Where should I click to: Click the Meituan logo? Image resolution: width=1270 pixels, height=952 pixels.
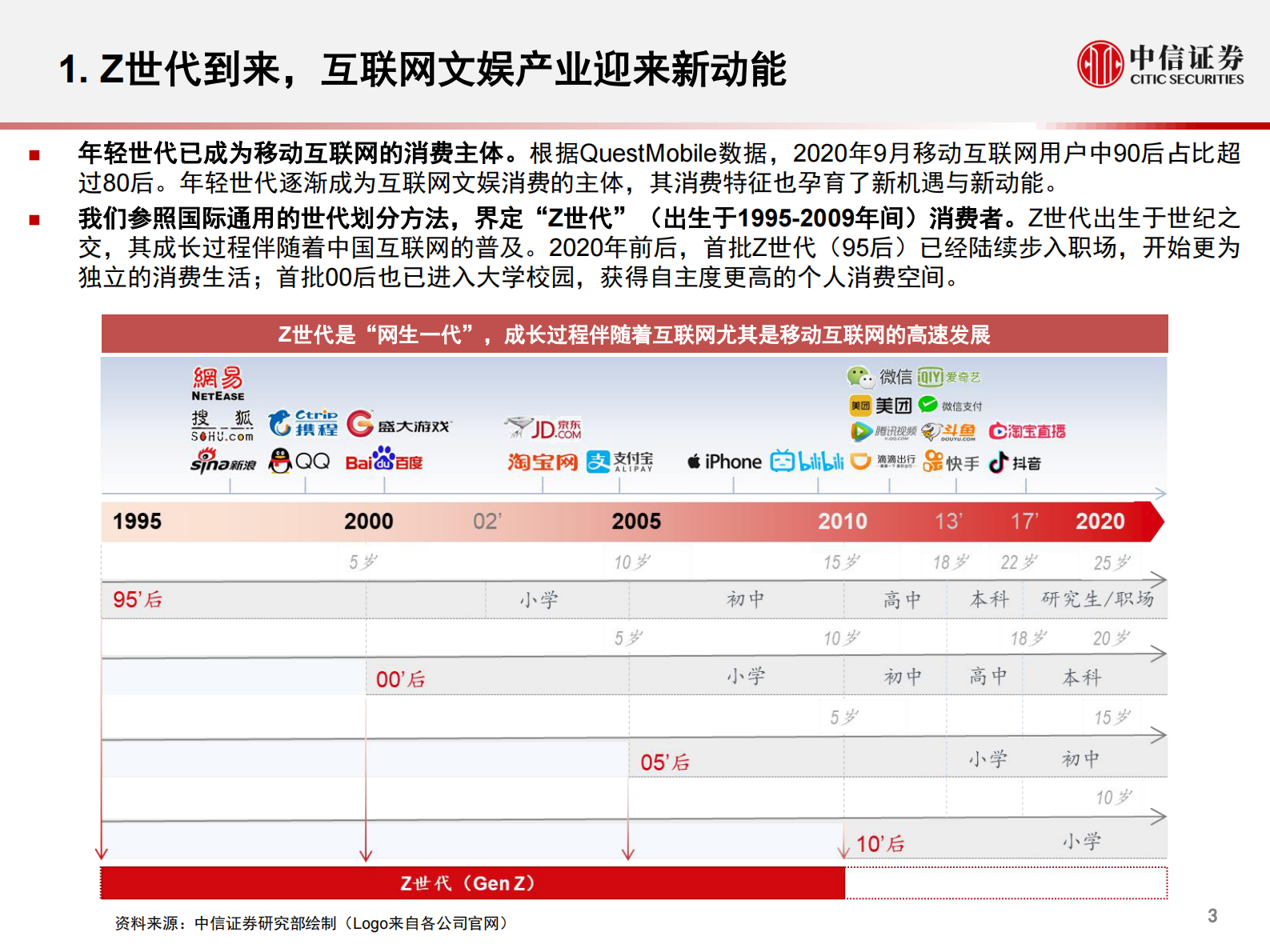pos(880,406)
